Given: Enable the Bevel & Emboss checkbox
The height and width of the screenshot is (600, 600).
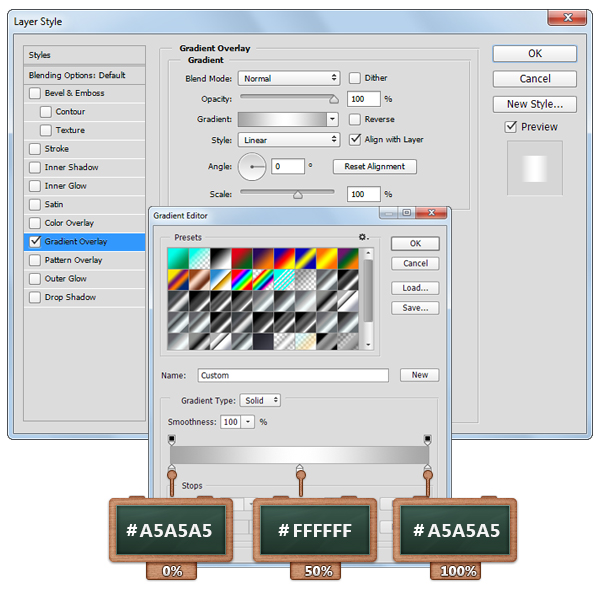Looking at the screenshot, I should pos(35,93).
